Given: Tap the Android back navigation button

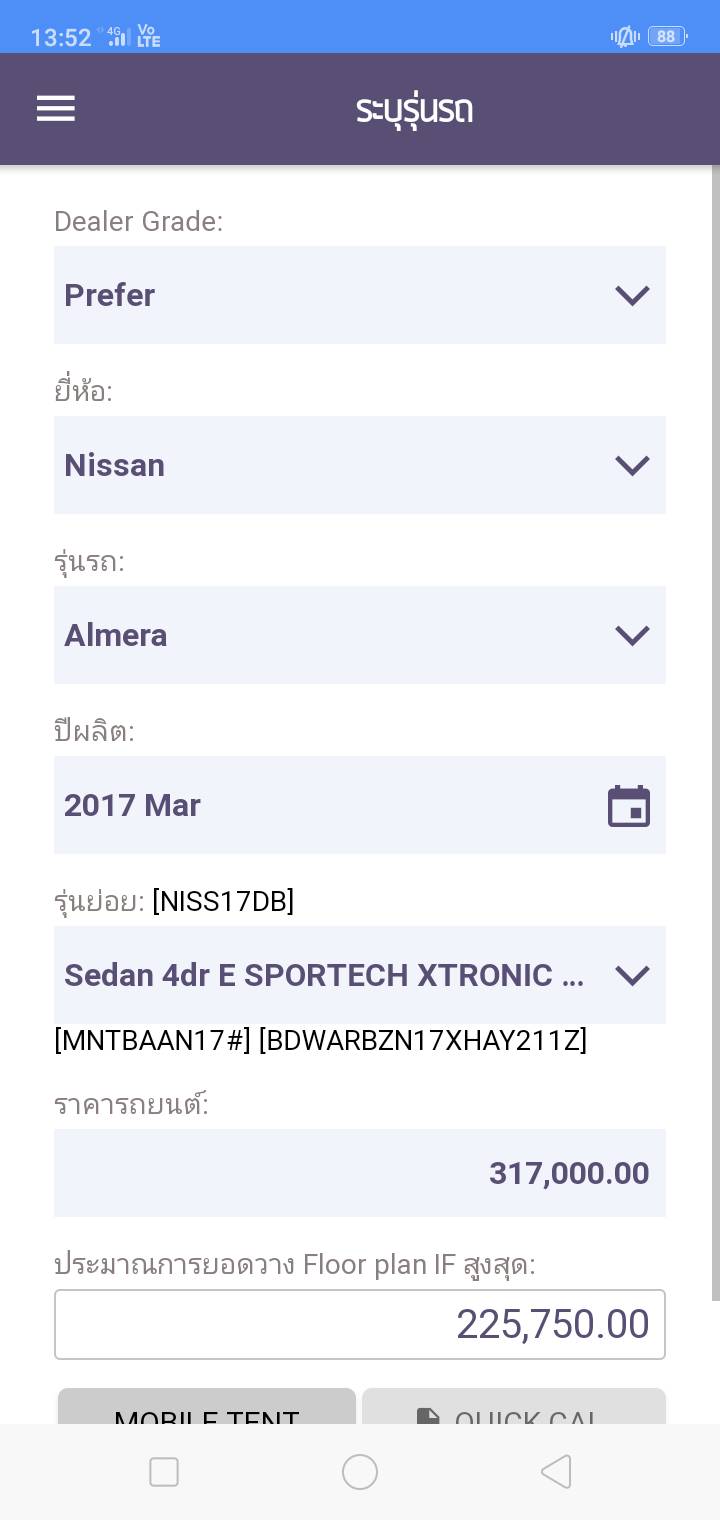Looking at the screenshot, I should (x=556, y=1471).
